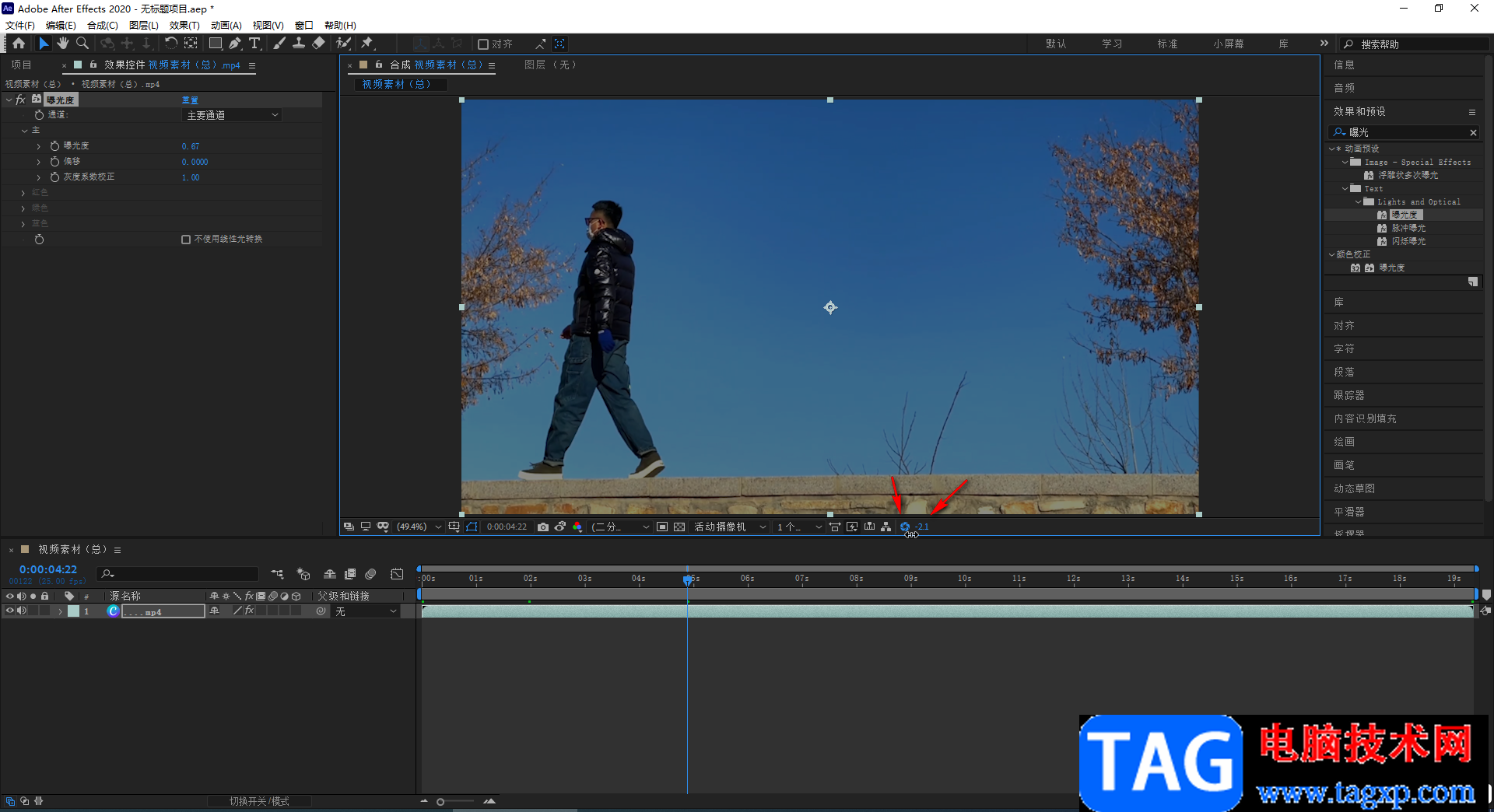
Task: Choose the Rectangle shape tool
Action: [216, 44]
